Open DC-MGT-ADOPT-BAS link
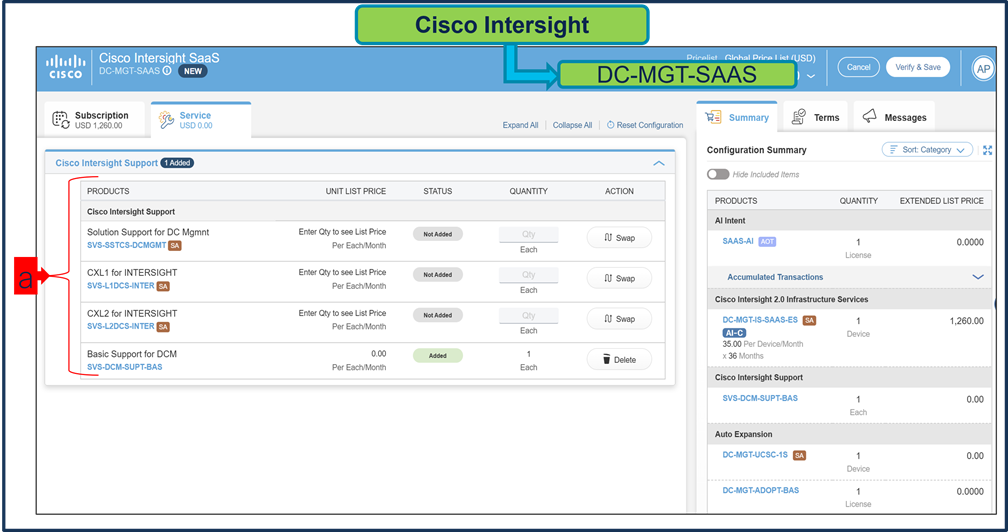 click(x=760, y=490)
